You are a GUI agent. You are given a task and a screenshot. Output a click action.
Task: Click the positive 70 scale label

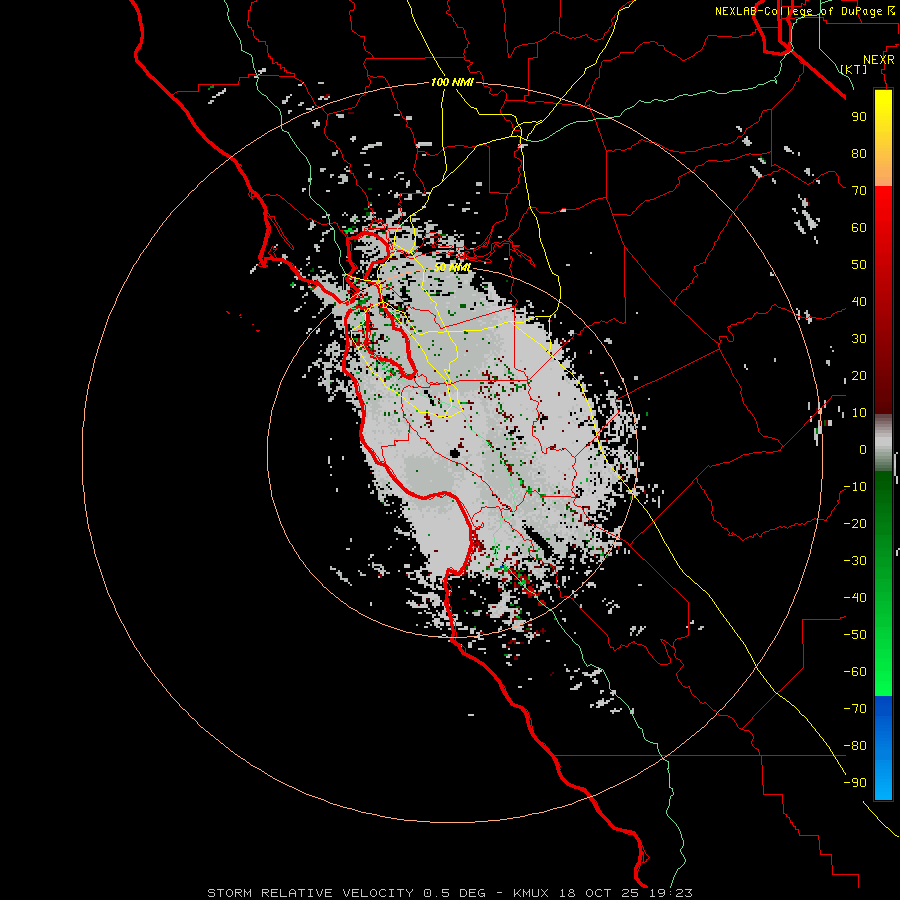click(859, 191)
